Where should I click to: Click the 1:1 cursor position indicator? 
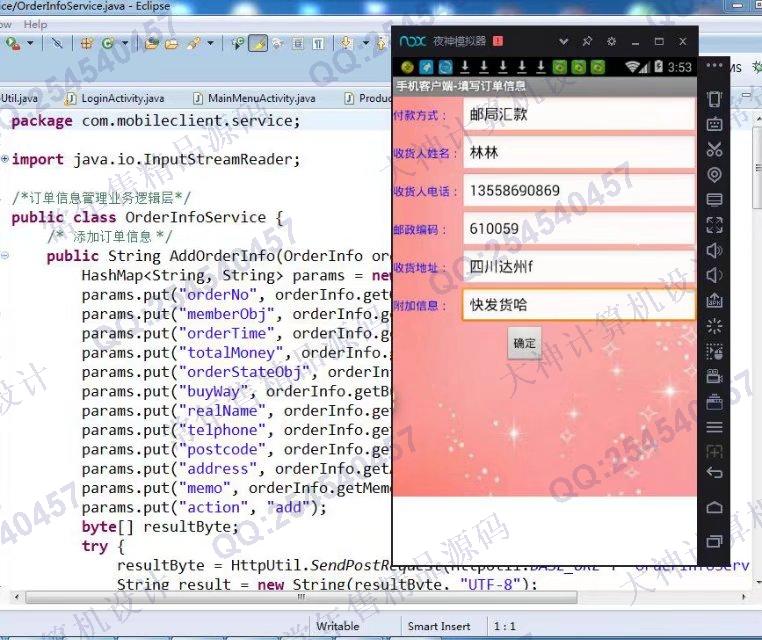click(505, 626)
